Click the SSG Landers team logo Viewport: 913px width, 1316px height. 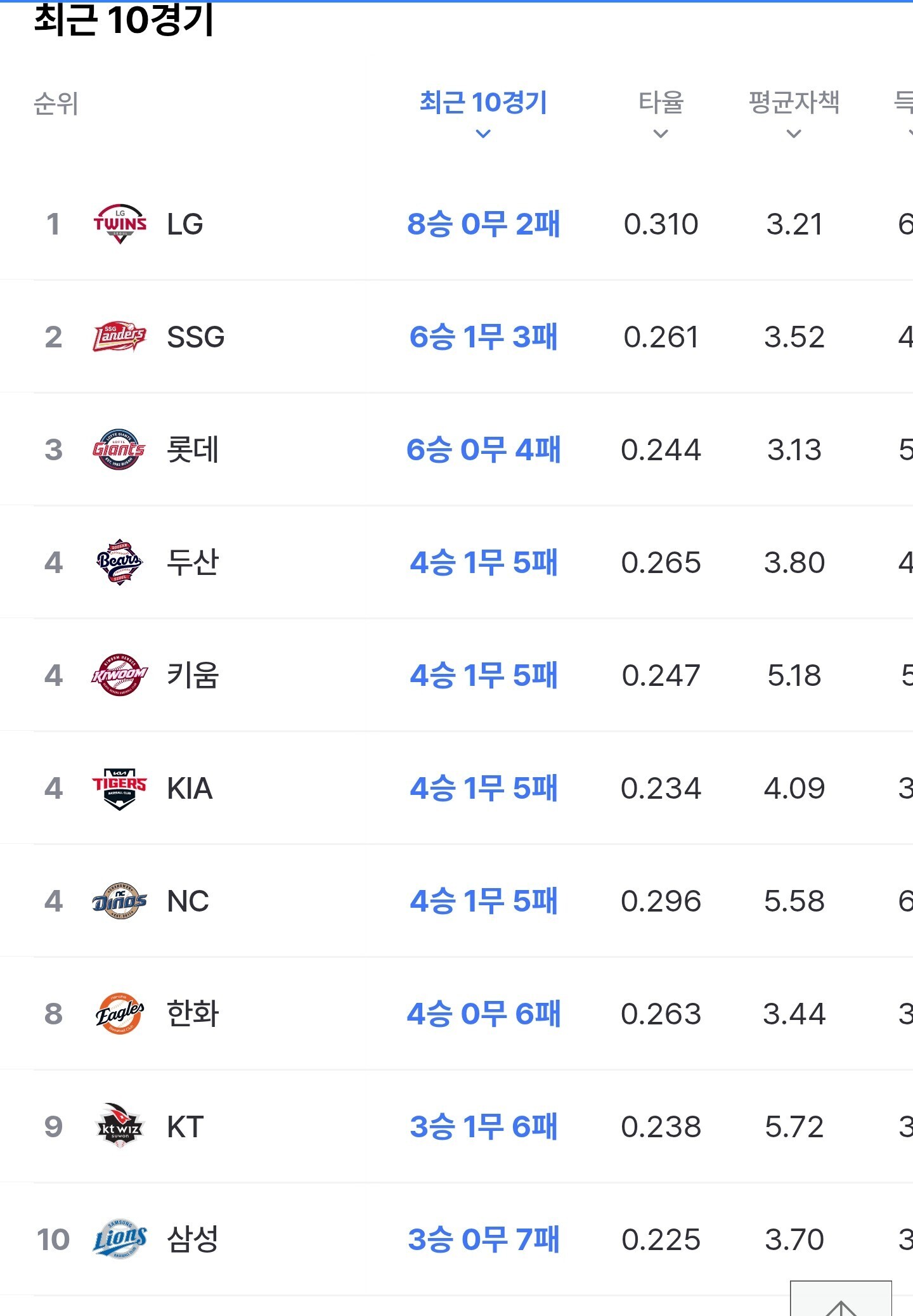tap(120, 337)
